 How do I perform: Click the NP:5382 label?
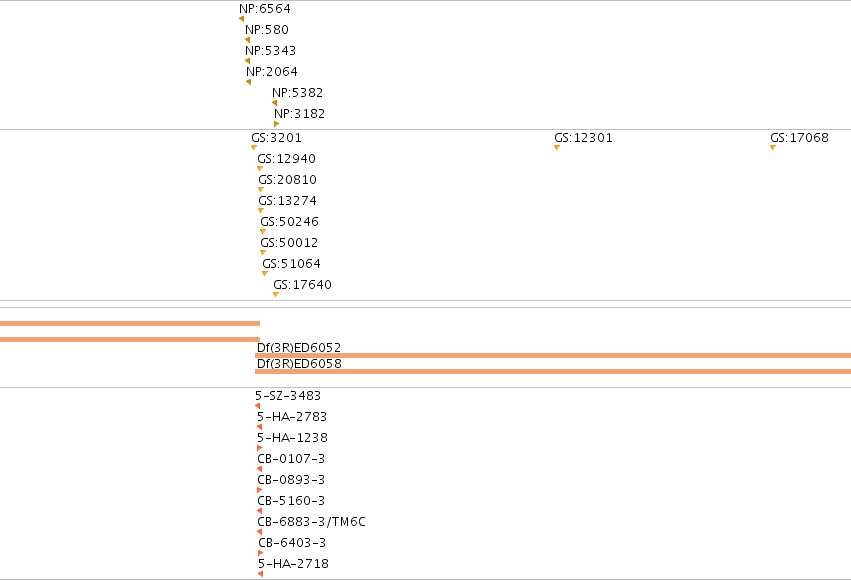(x=298, y=93)
